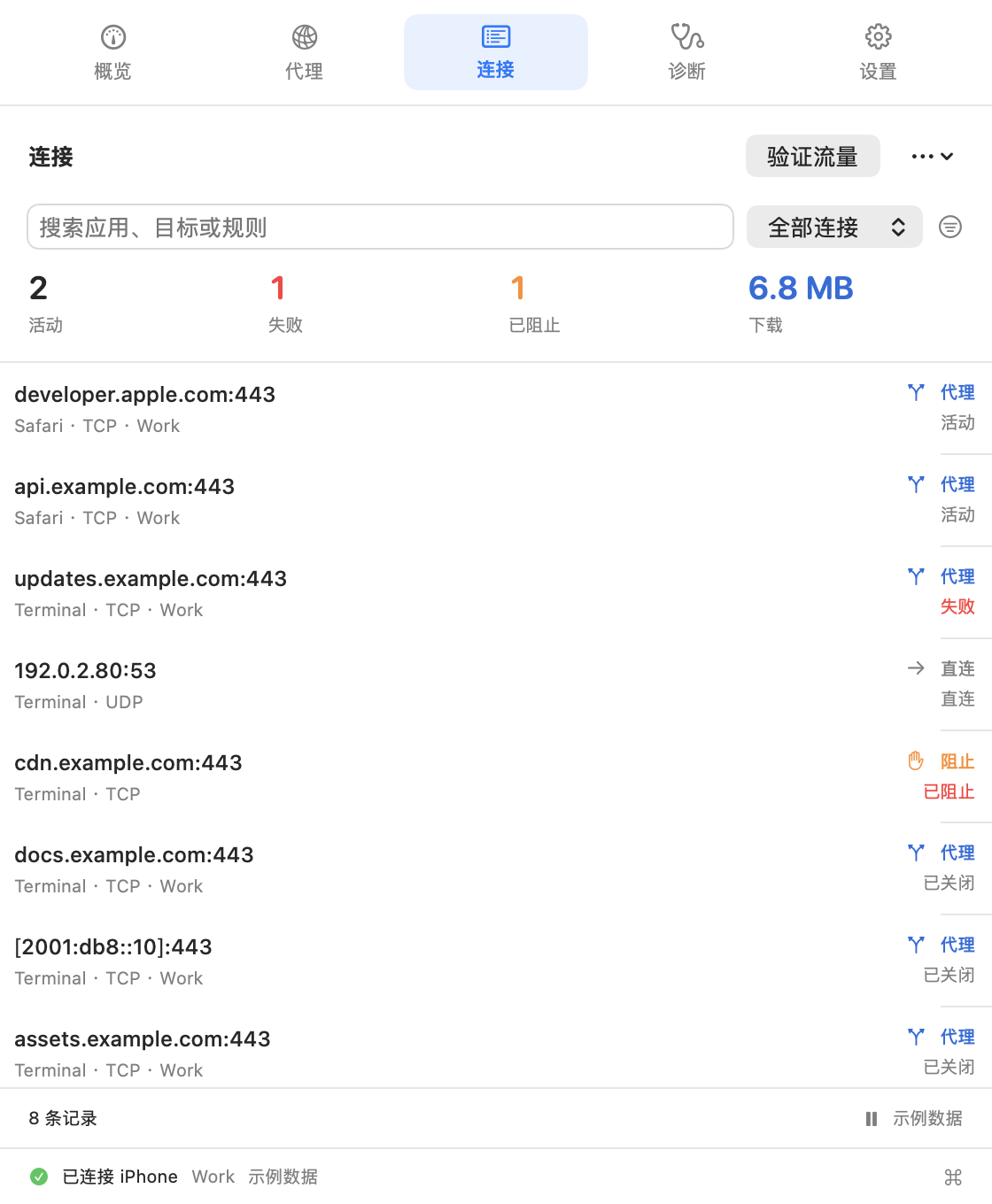Image resolution: width=992 pixels, height=1204 pixels.
Task: Click the 已连接 iPhone status text
Action: pos(120,1177)
